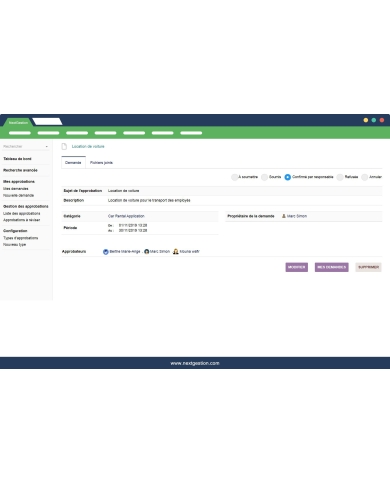
Task: Click the person icon beside request owner Marc Simon
Action: 284,216
